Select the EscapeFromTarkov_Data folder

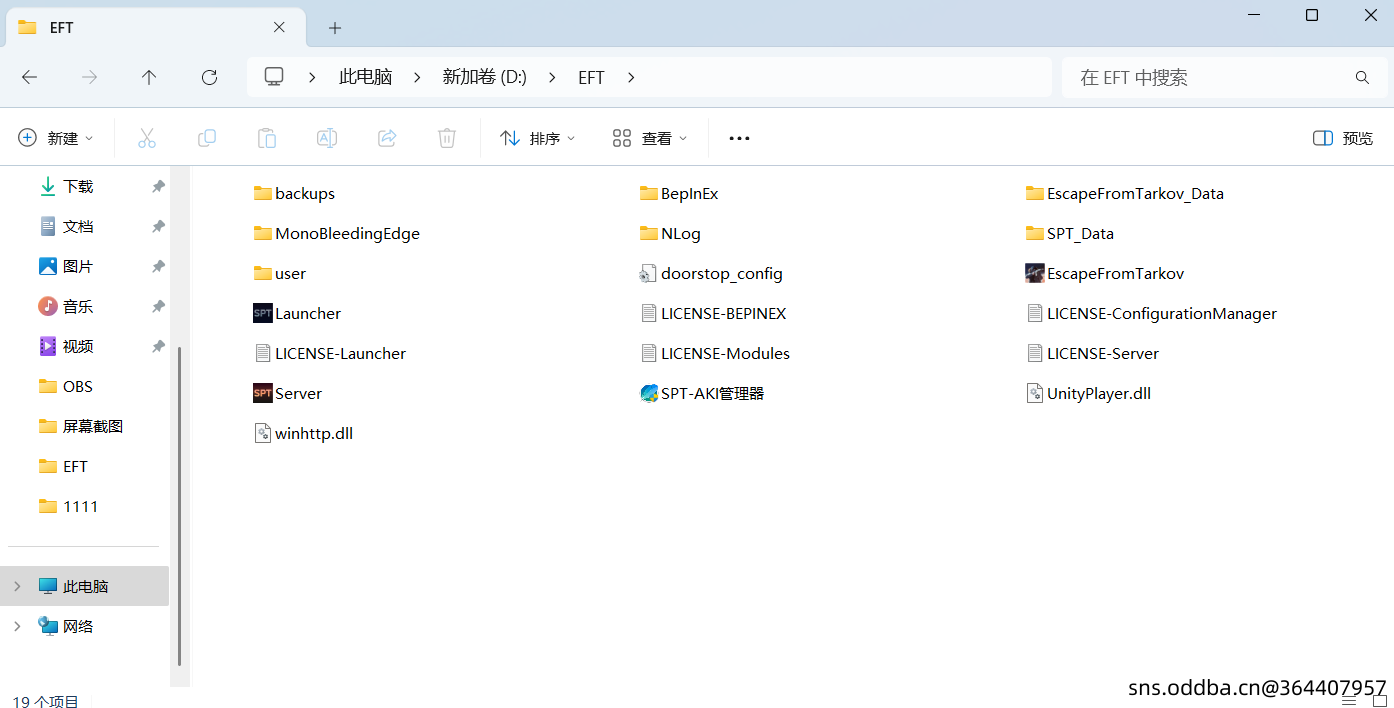point(1125,193)
